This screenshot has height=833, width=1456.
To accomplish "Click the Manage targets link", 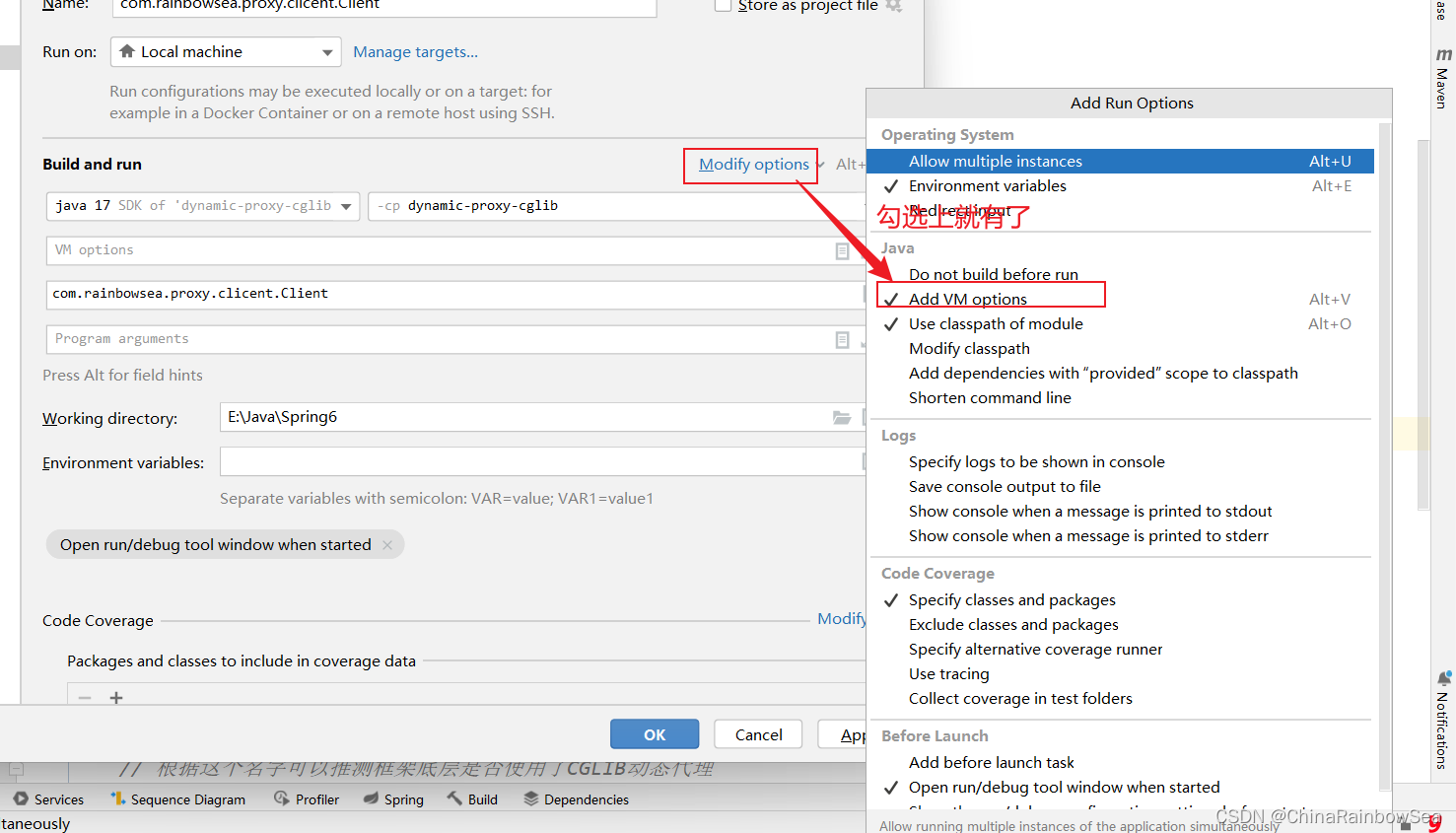I will 415,52.
